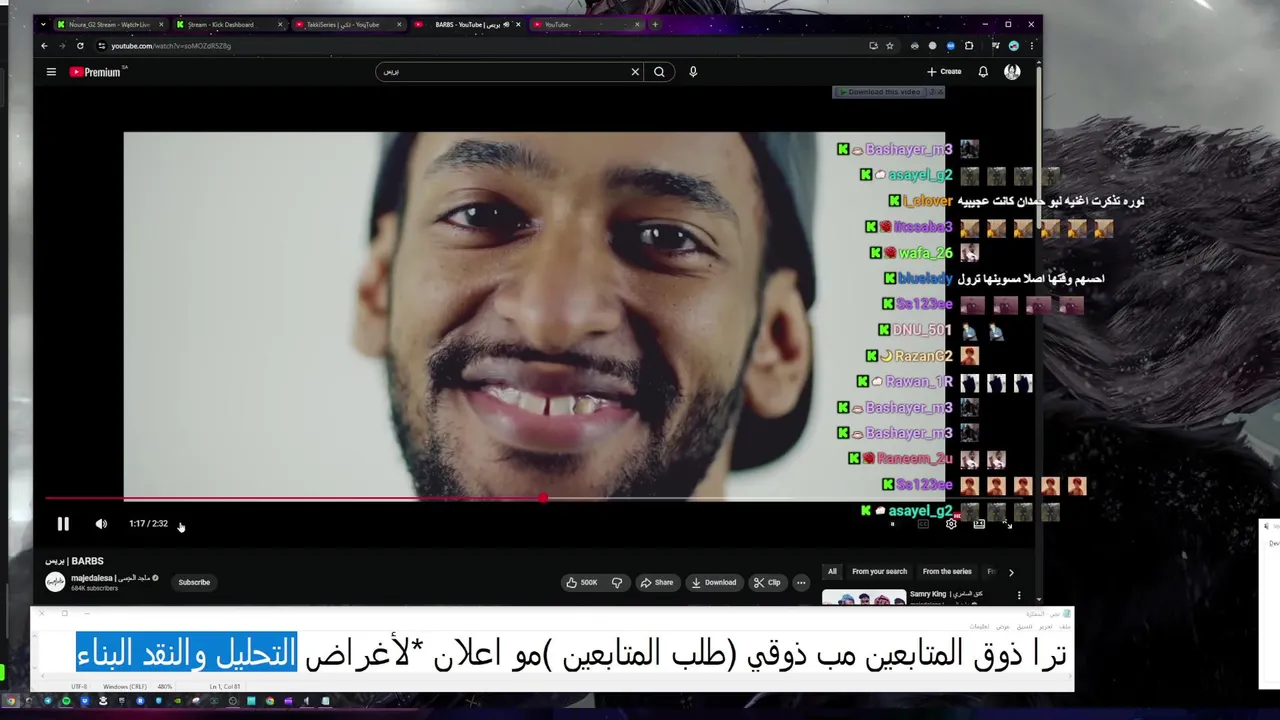Clip the video with scissors button
The width and height of the screenshot is (1280, 720).
768,582
